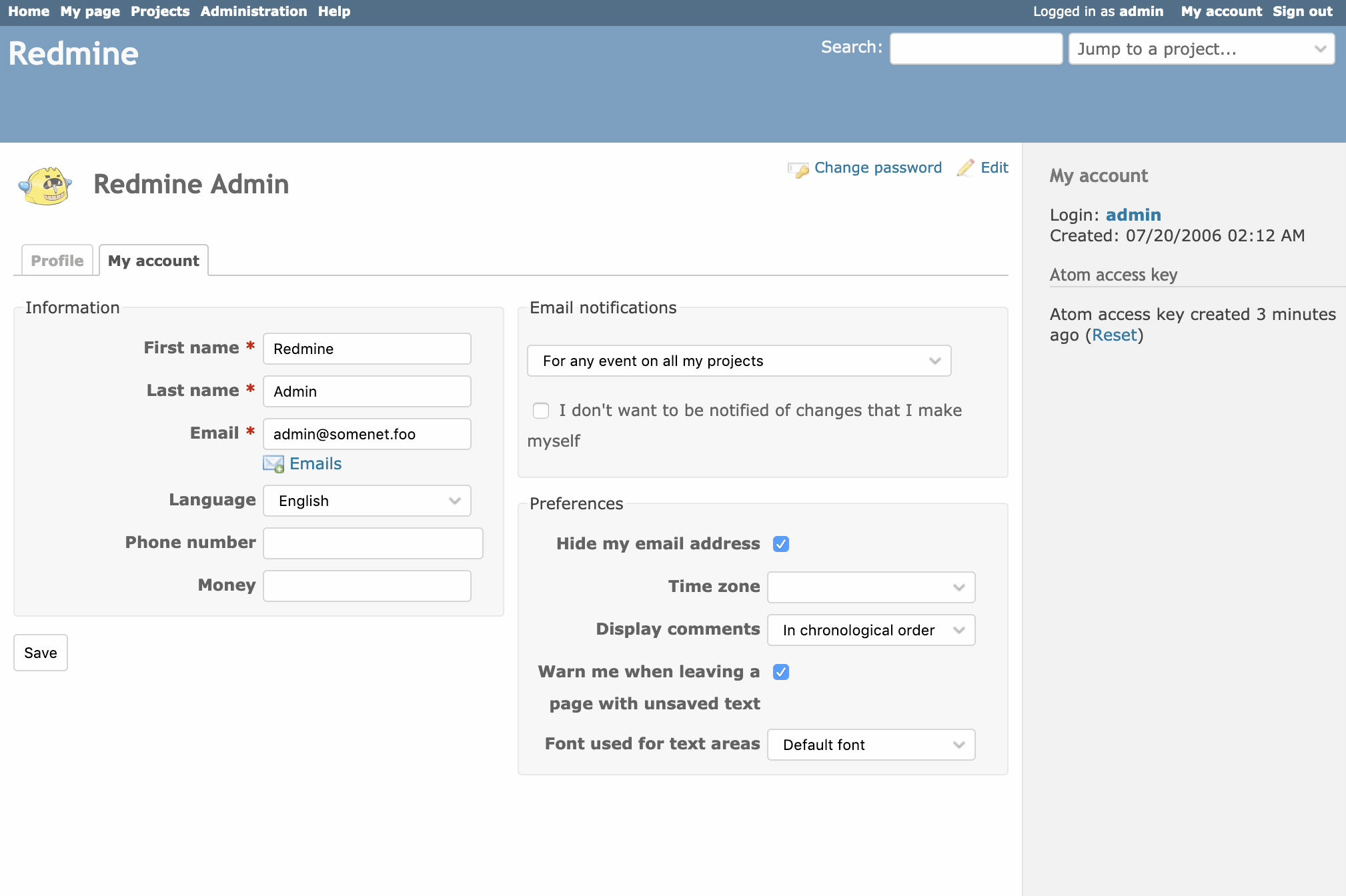1346x896 pixels.
Task: Click the admin login link in sidebar
Action: coord(1133,215)
